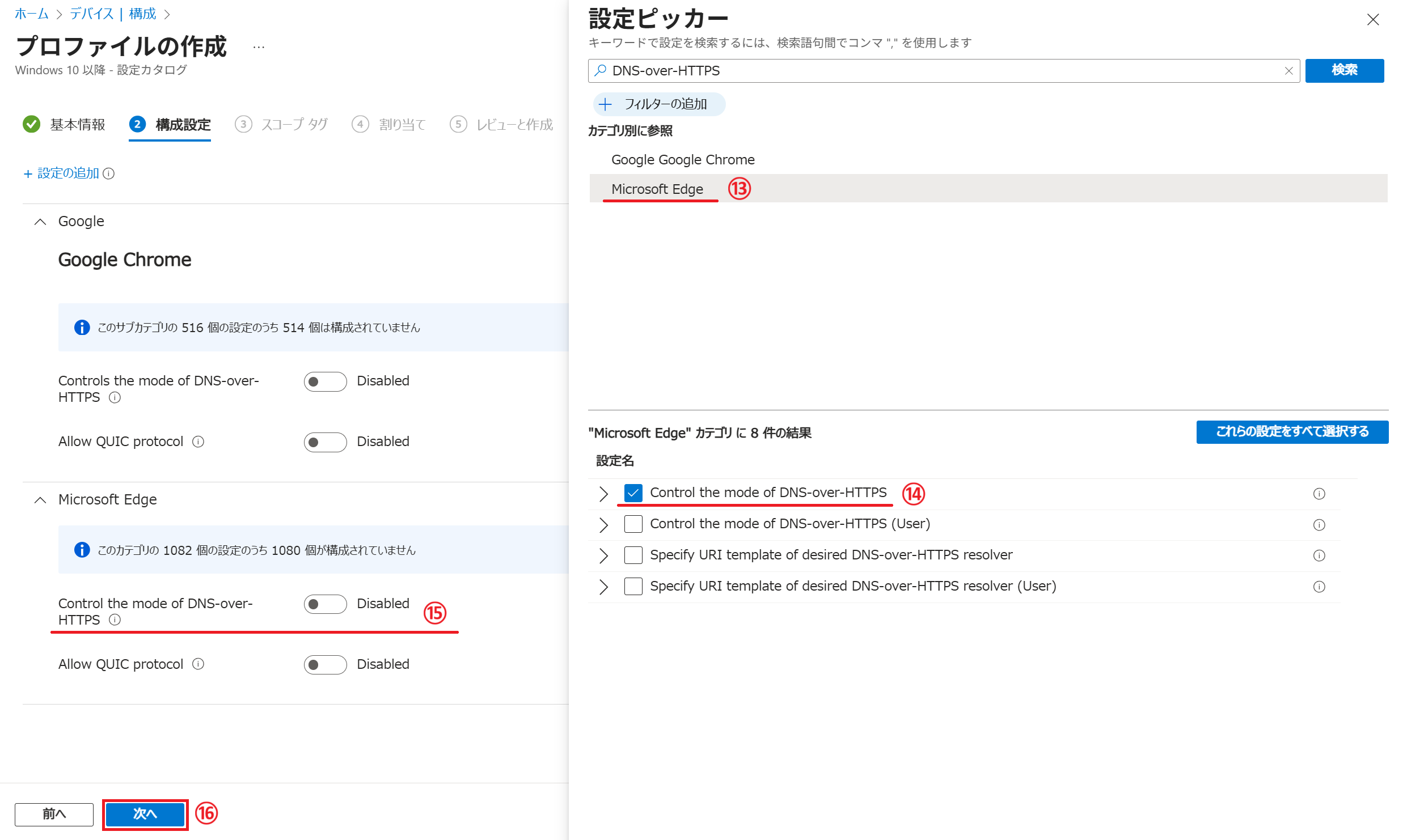This screenshot has width=1407, height=840.
Task: Click info icon for Specify URI template resolver (User) result
Action: (1319, 587)
